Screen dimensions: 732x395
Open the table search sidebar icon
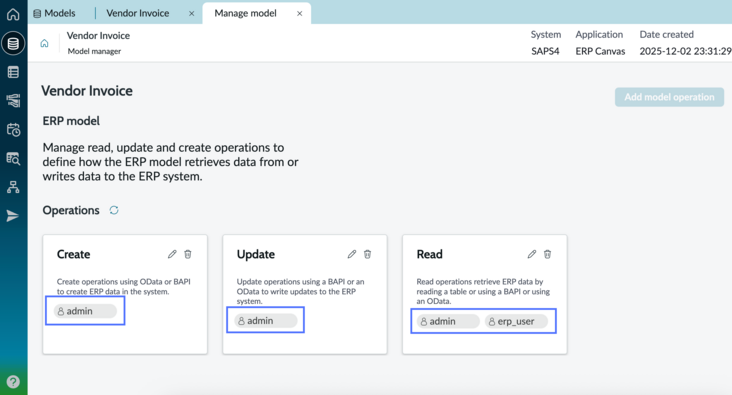[13, 158]
